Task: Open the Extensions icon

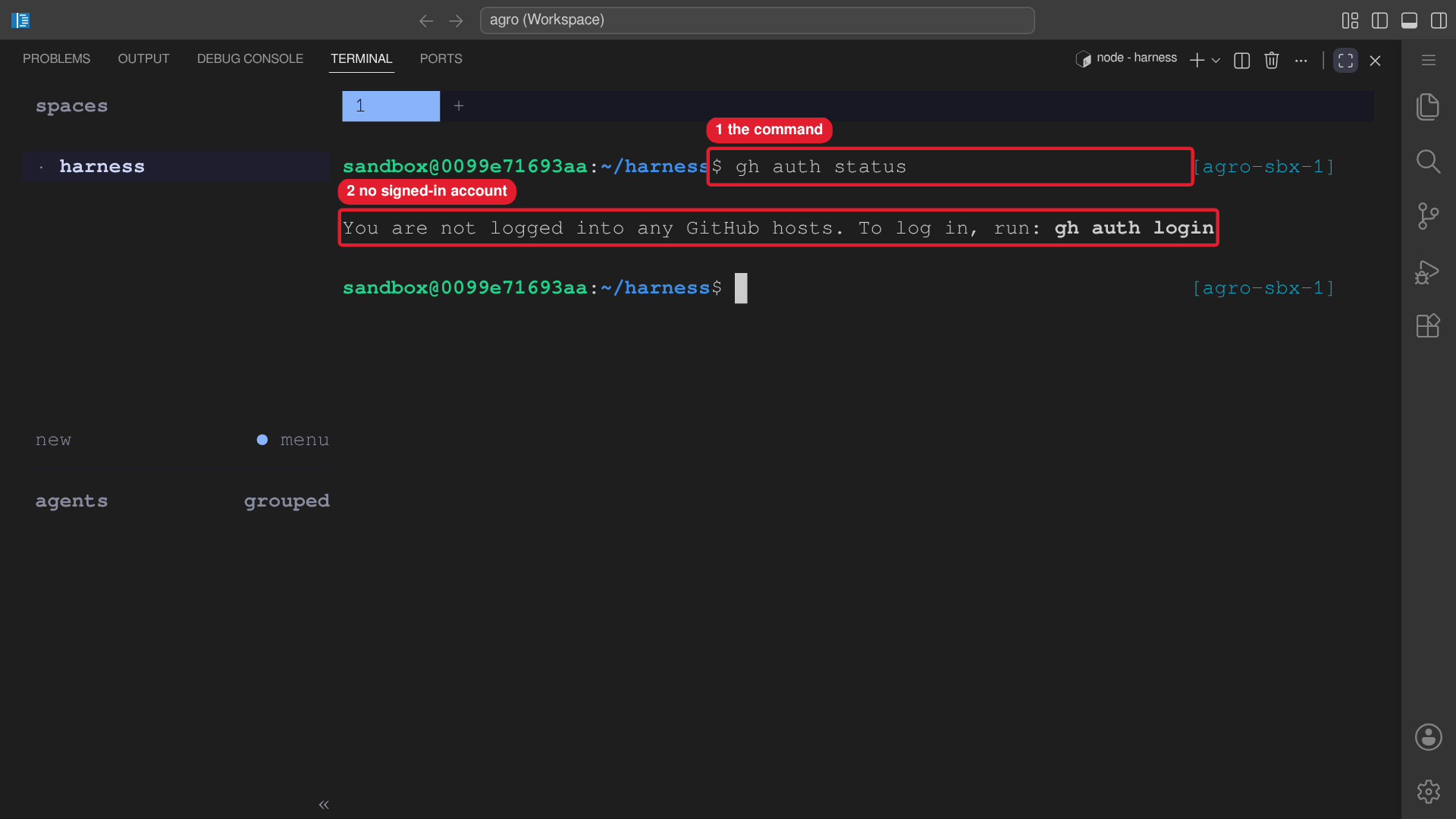Action: pyautogui.click(x=1428, y=326)
